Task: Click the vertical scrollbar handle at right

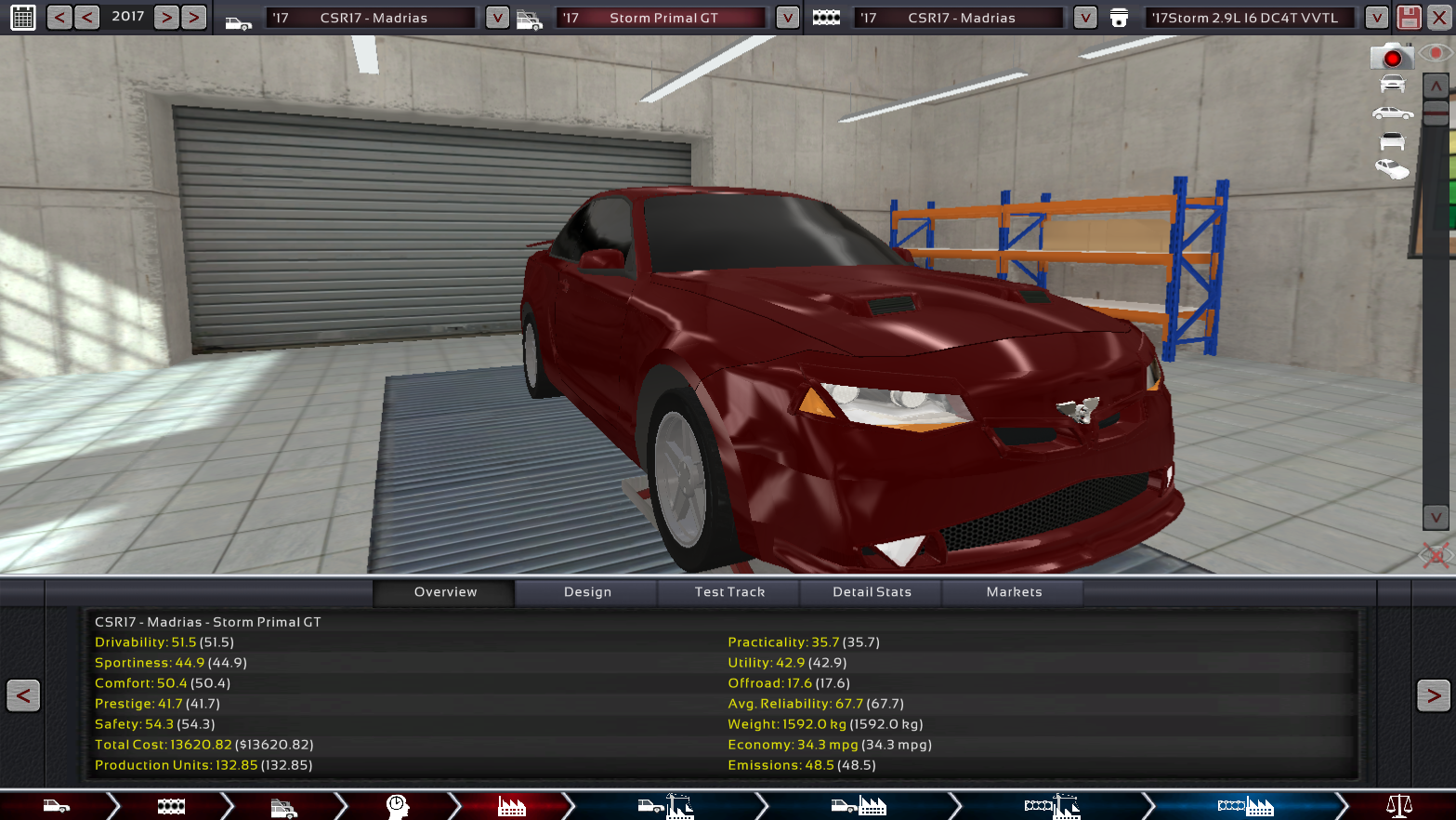Action: pyautogui.click(x=1436, y=113)
